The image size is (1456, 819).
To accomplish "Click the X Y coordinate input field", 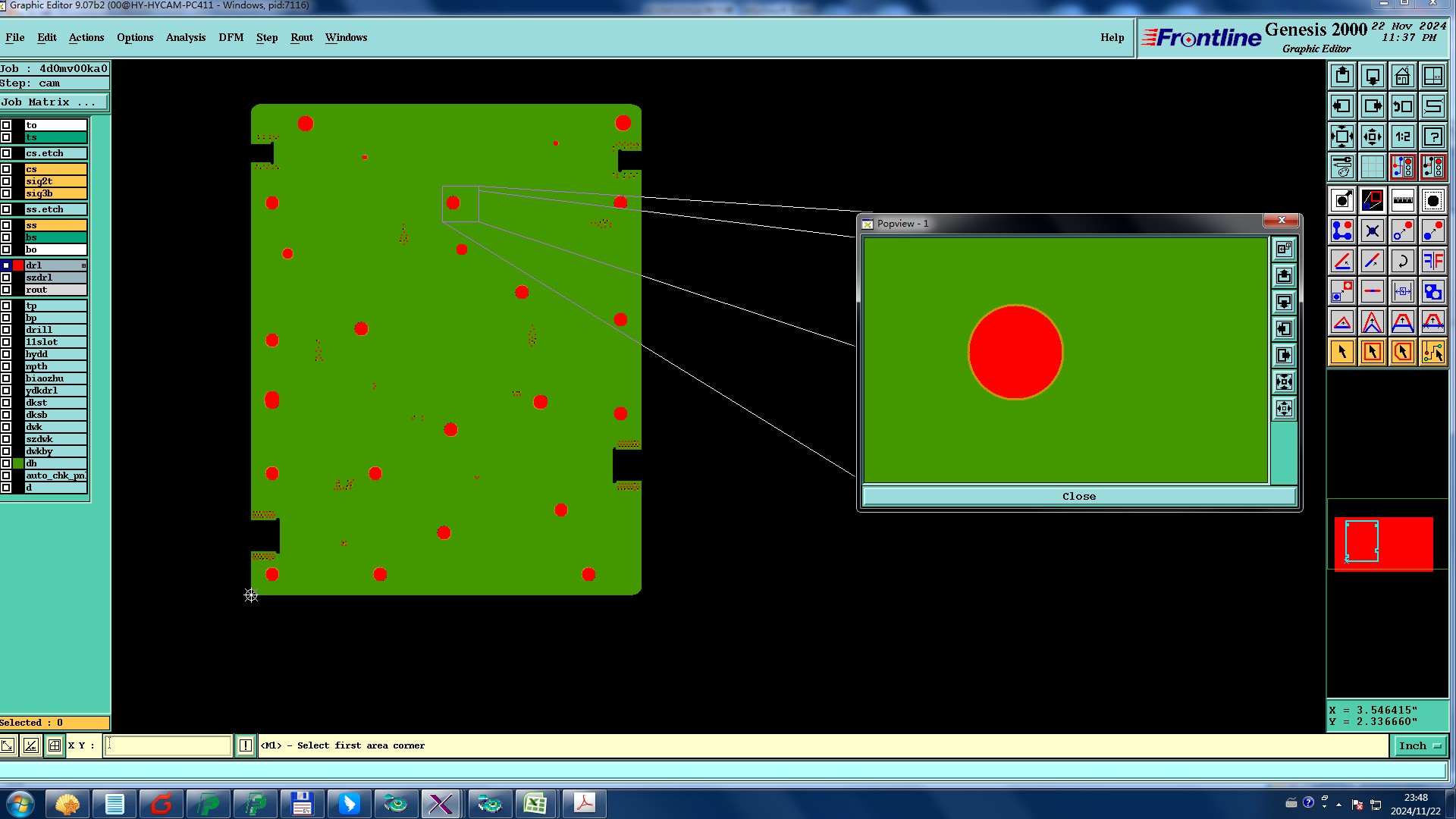I will [168, 746].
